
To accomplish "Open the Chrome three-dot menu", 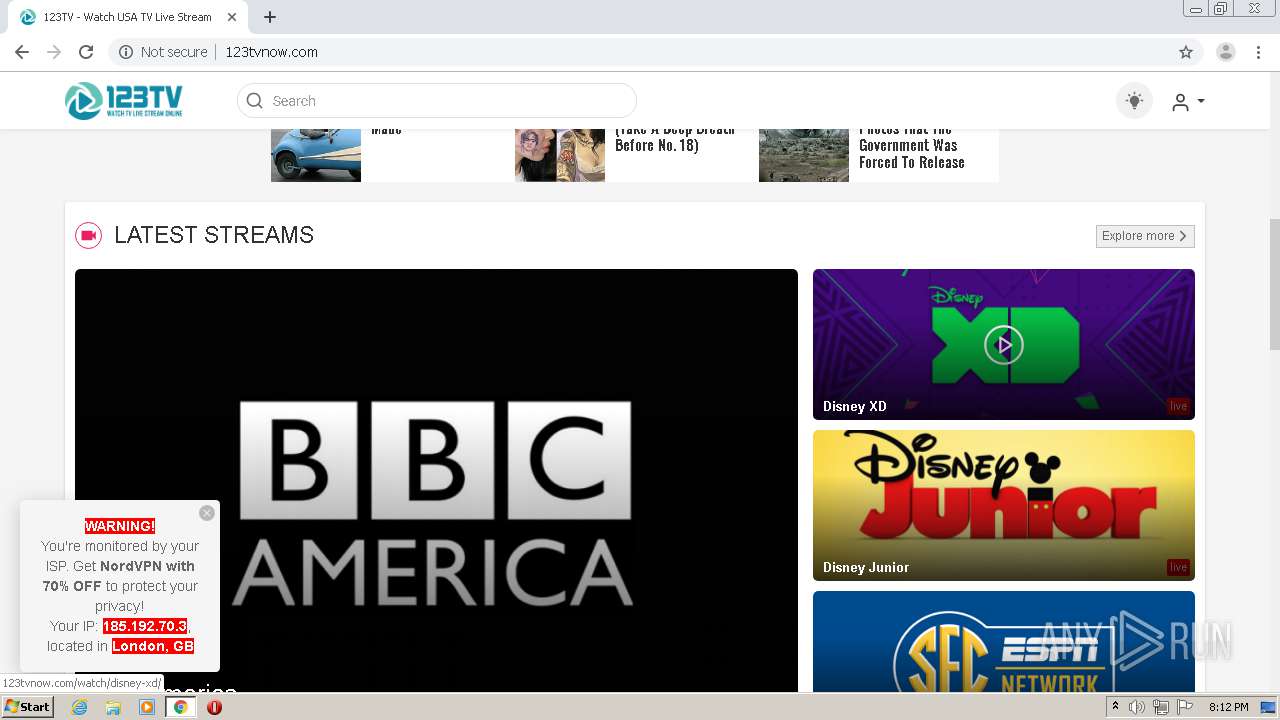I will (x=1258, y=52).
